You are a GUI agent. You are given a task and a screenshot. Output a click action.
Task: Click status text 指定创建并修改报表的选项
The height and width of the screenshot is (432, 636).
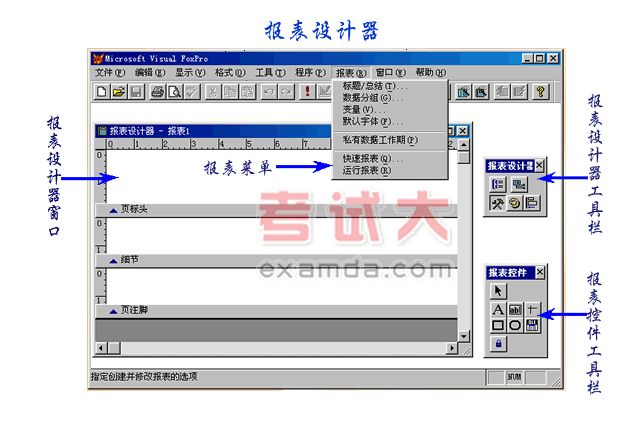[x=144, y=376]
